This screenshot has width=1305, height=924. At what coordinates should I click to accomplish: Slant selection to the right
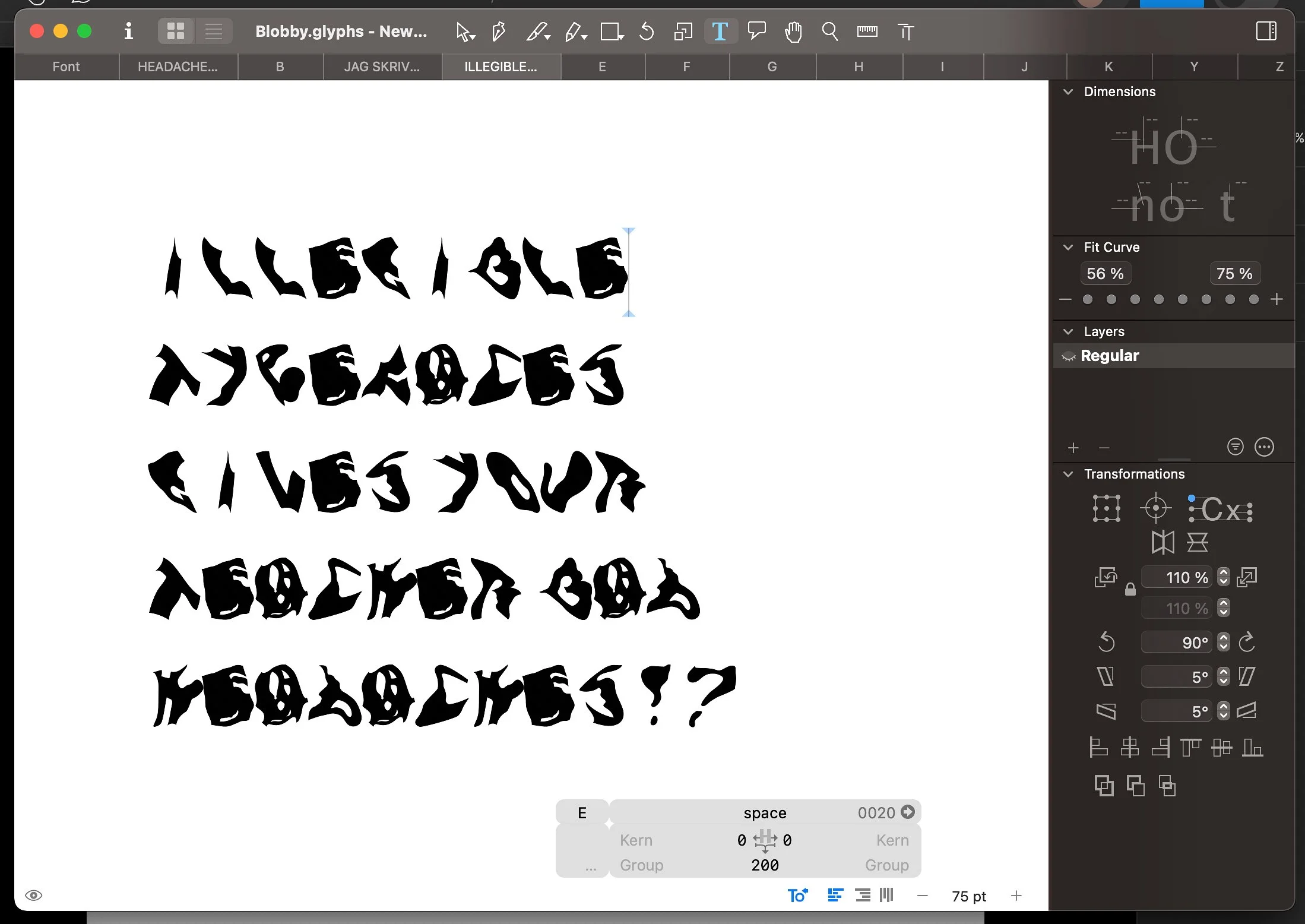pyautogui.click(x=1247, y=676)
